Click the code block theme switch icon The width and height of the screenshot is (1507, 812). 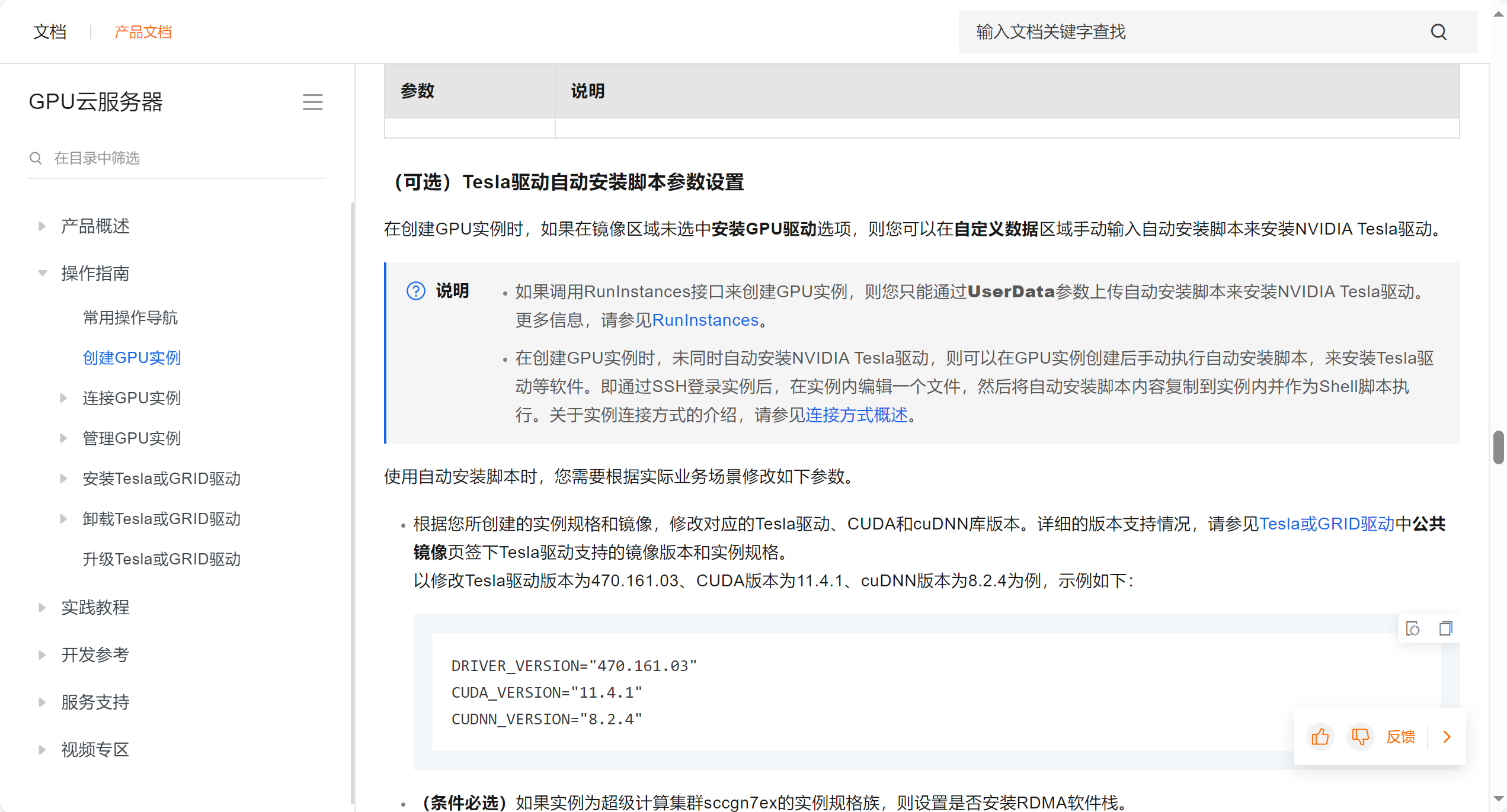1413,628
